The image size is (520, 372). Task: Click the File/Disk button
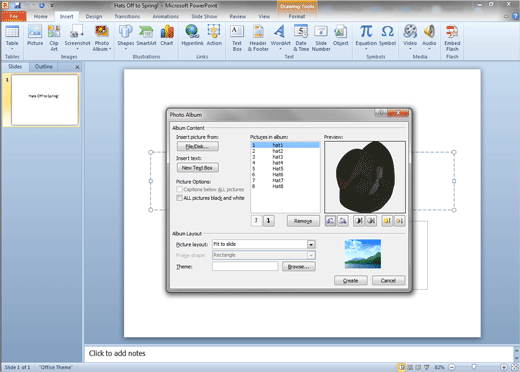click(198, 146)
